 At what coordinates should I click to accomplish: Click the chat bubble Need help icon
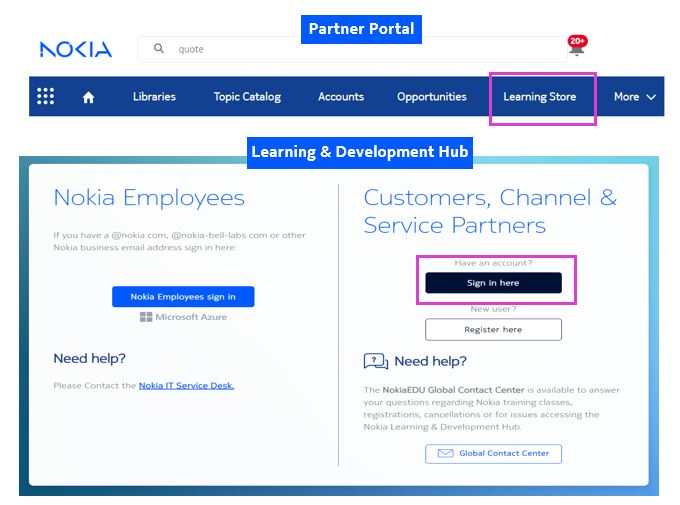coord(376,361)
